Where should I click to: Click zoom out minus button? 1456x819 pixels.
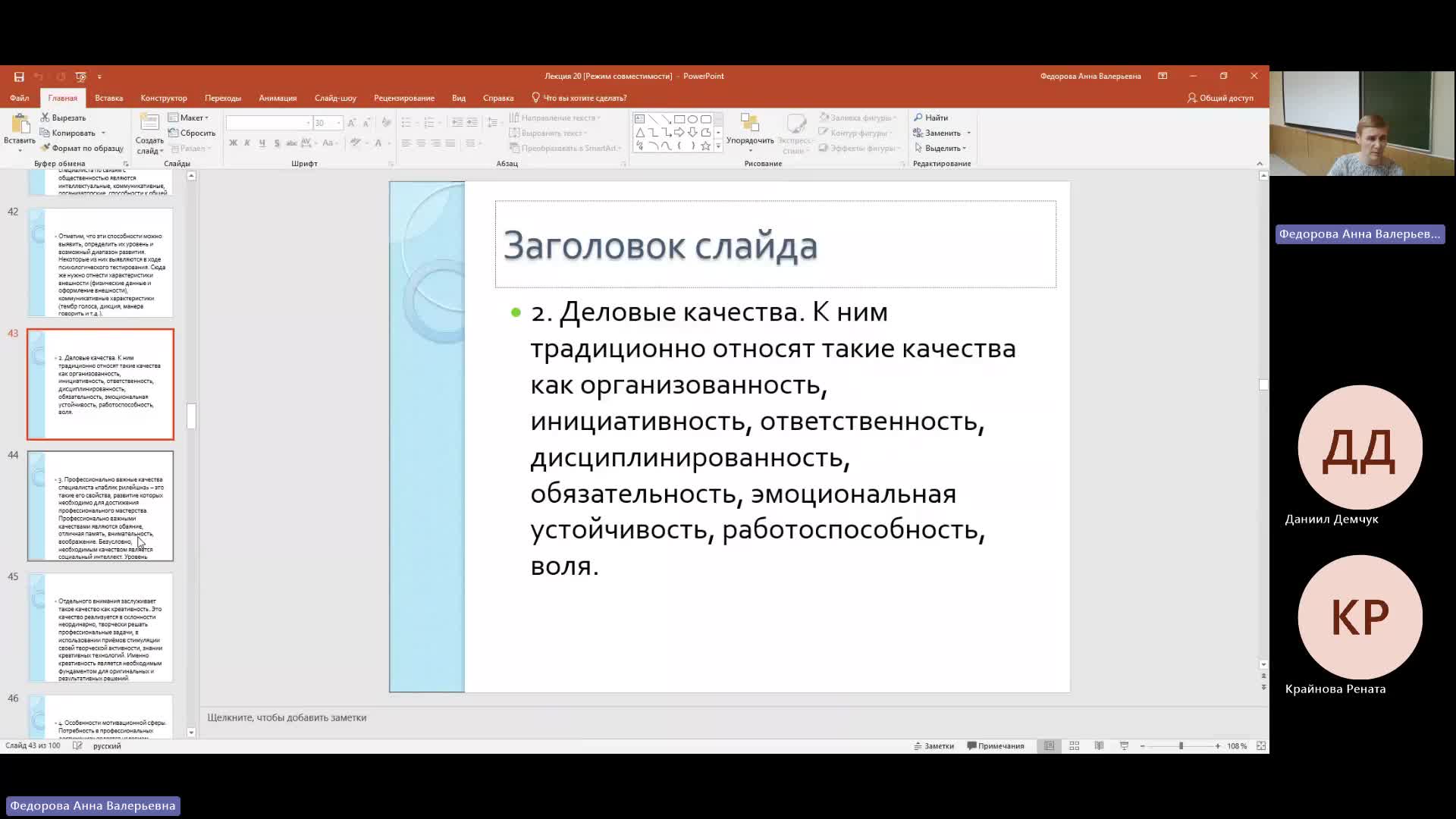1143,746
